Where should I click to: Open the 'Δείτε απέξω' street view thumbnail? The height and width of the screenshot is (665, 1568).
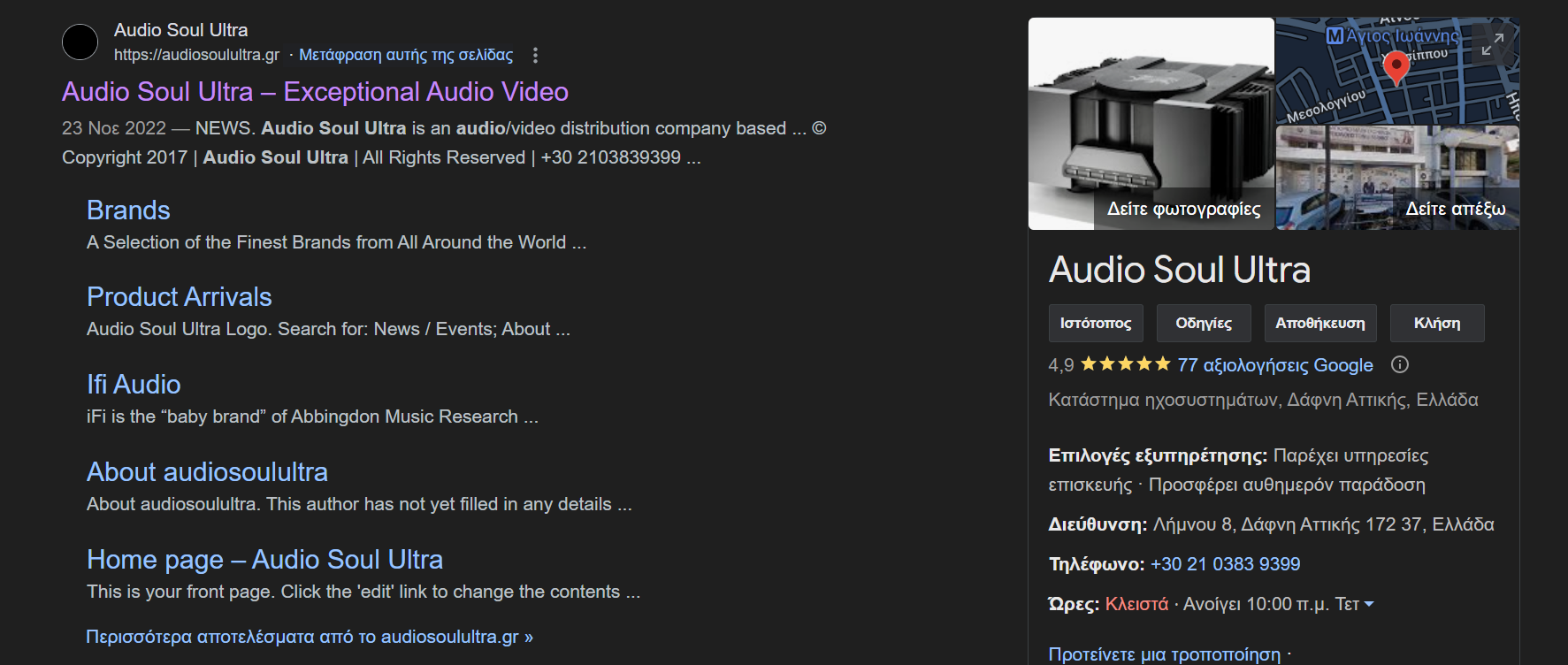pyautogui.click(x=1397, y=179)
